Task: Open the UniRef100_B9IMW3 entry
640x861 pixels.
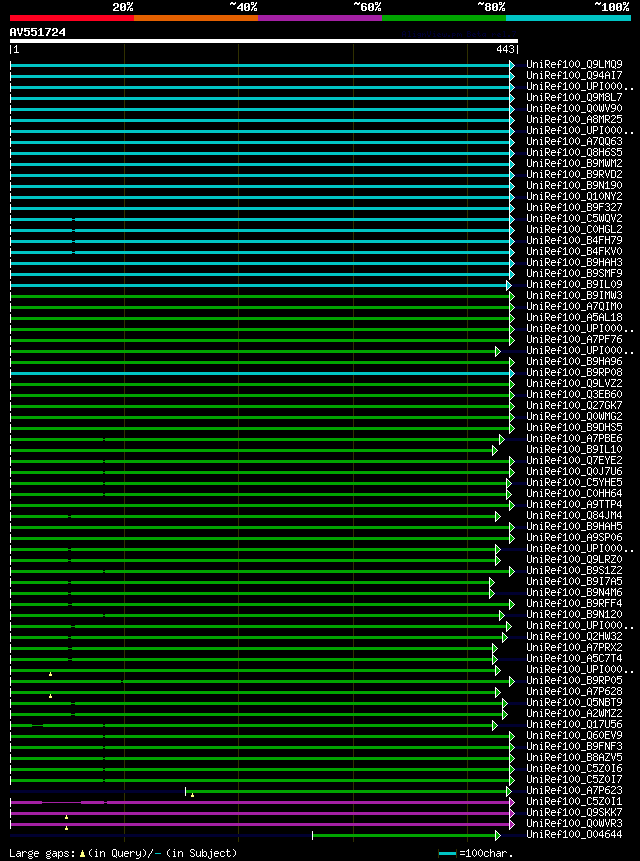Action: pos(574,296)
